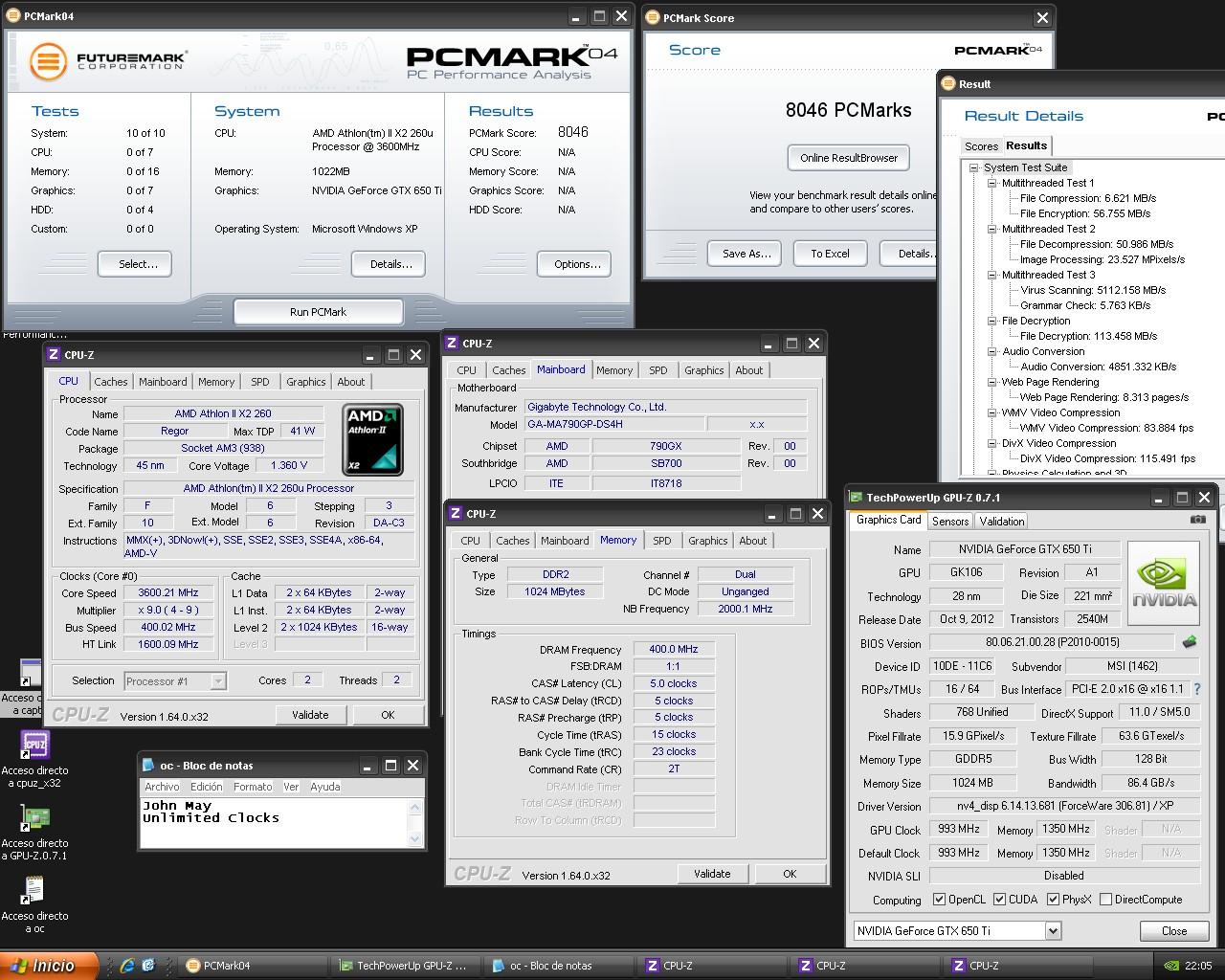Viewport: 1225px width, 980px height.
Task: Open the Graphics tab in CPU-Z Mainboard window
Action: (x=704, y=370)
